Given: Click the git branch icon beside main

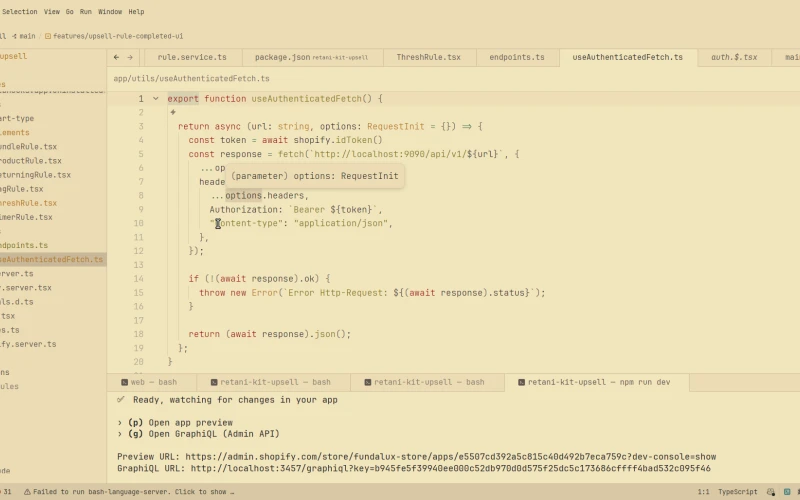Looking at the screenshot, I should (14, 36).
